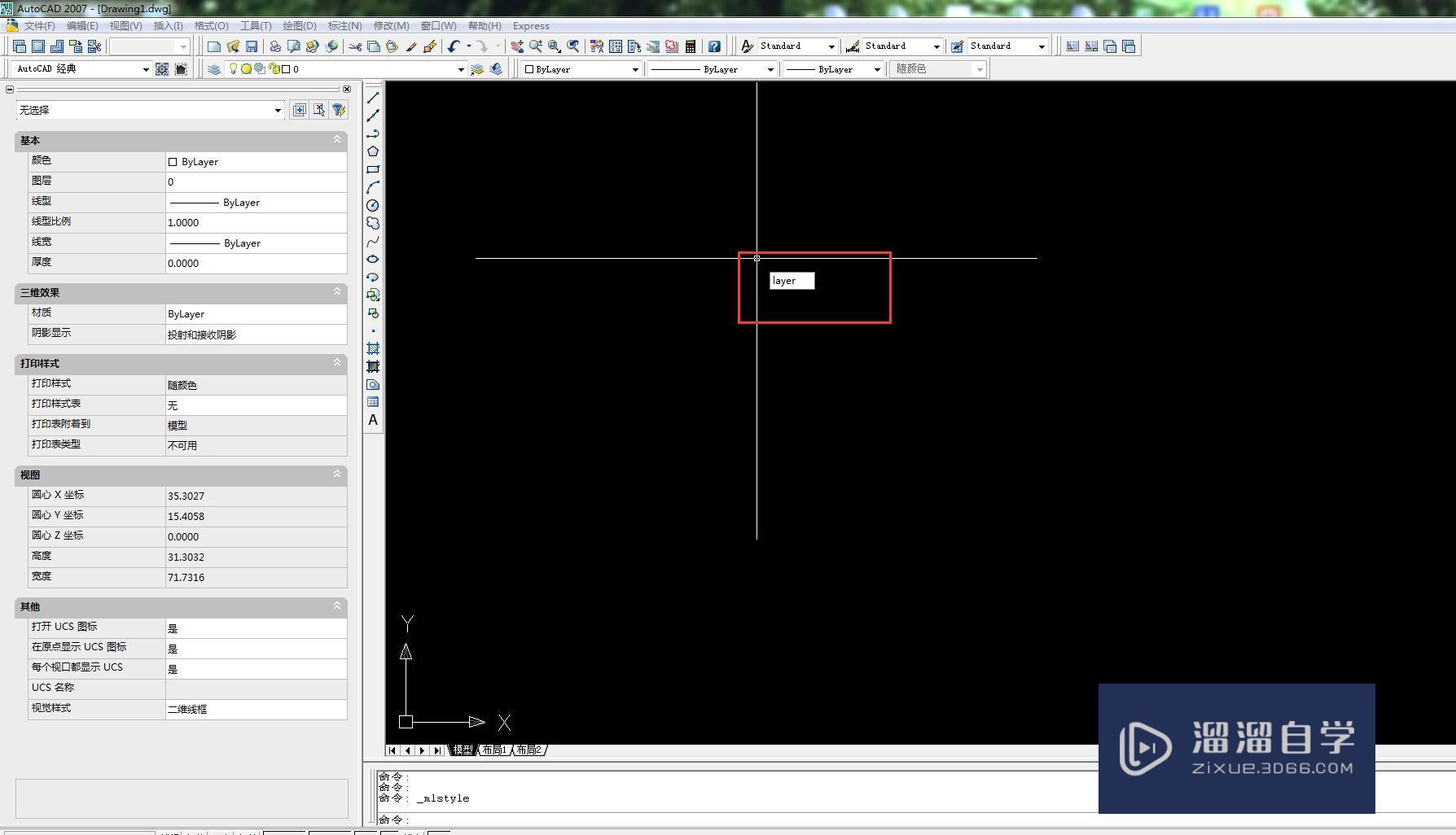The width and height of the screenshot is (1456, 835).
Task: Open the 编辑(E) menu
Action: coord(82,26)
